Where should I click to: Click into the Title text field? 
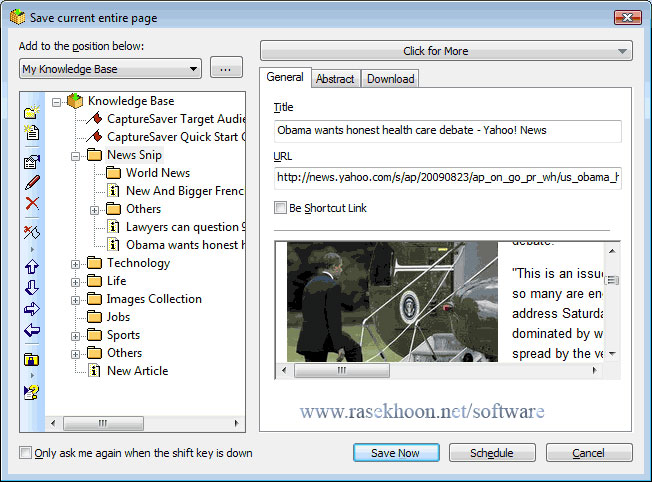tap(447, 131)
